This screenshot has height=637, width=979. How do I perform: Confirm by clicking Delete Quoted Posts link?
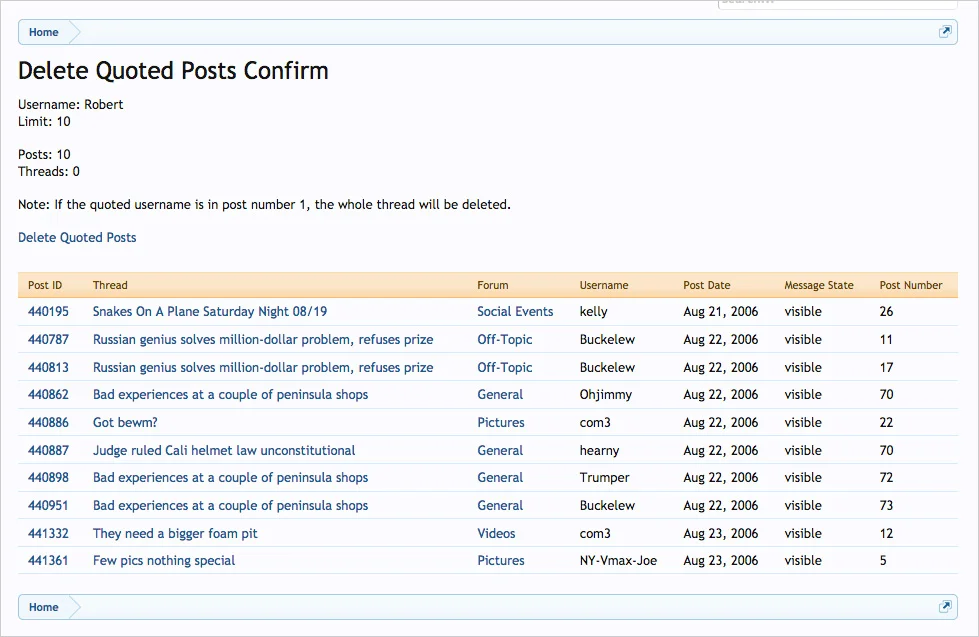[77, 237]
